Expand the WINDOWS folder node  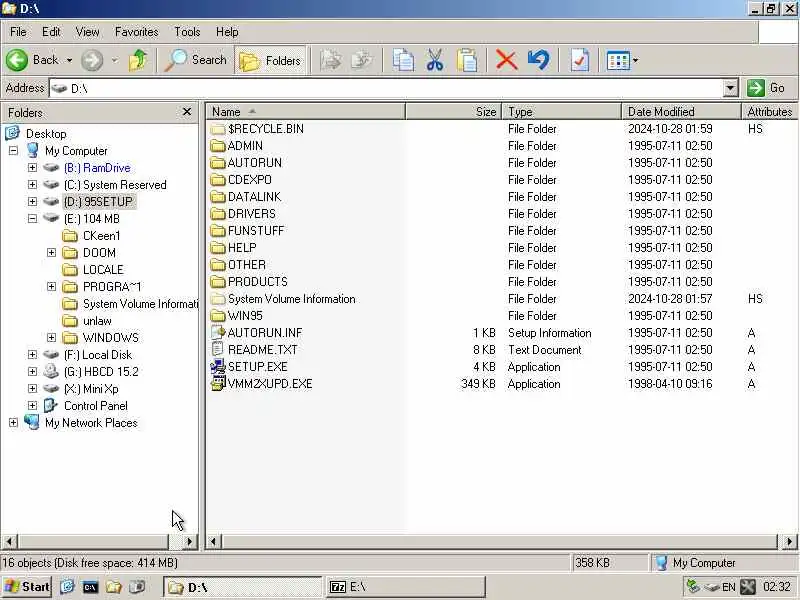(x=52, y=337)
